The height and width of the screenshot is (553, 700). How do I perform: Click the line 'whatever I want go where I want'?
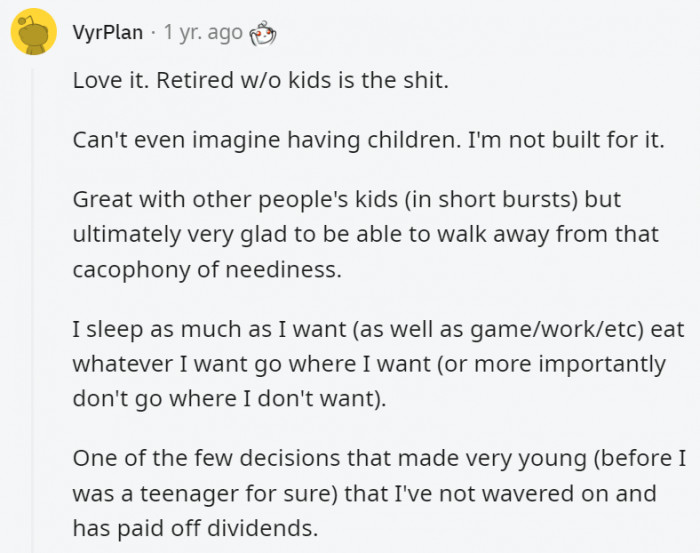coord(369,364)
